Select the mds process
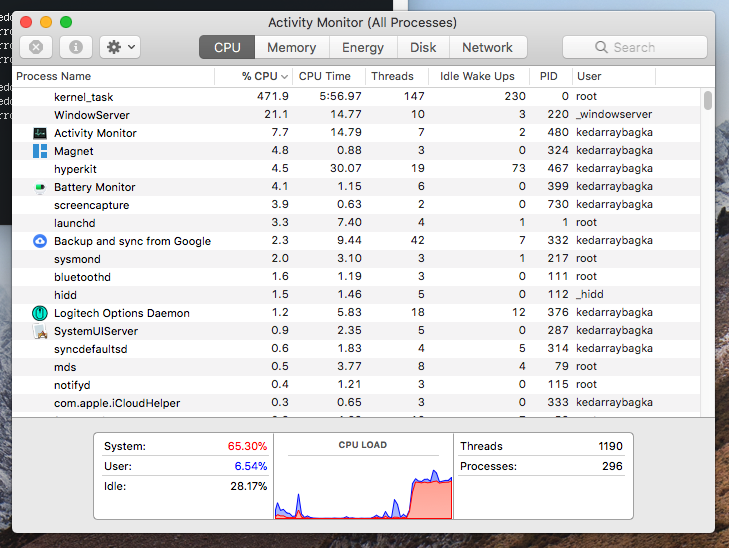 point(356,367)
